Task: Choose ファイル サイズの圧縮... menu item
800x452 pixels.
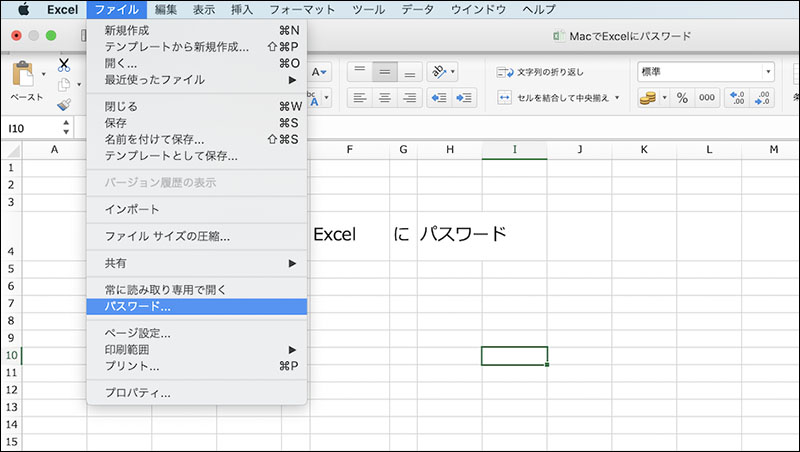Action: (x=197, y=236)
